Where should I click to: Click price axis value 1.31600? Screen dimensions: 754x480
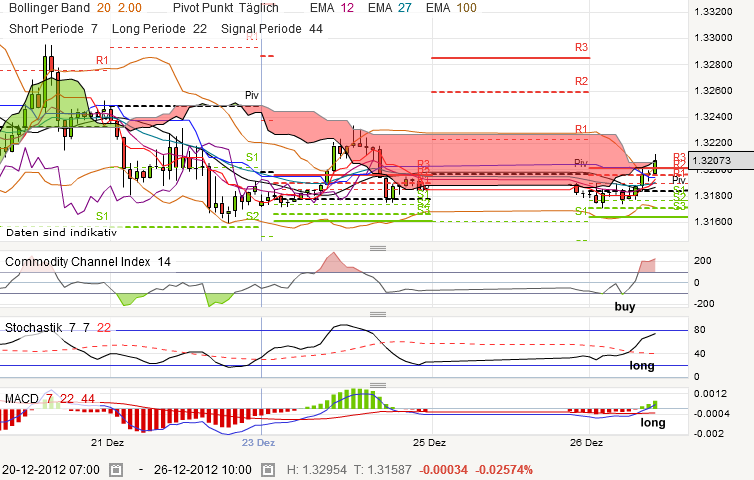point(714,221)
